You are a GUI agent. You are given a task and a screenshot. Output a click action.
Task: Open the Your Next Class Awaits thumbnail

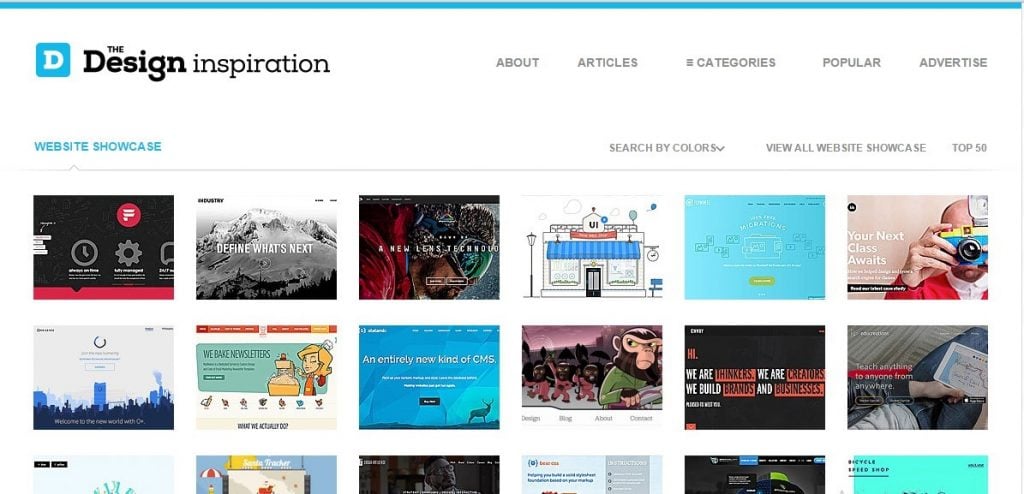point(918,247)
